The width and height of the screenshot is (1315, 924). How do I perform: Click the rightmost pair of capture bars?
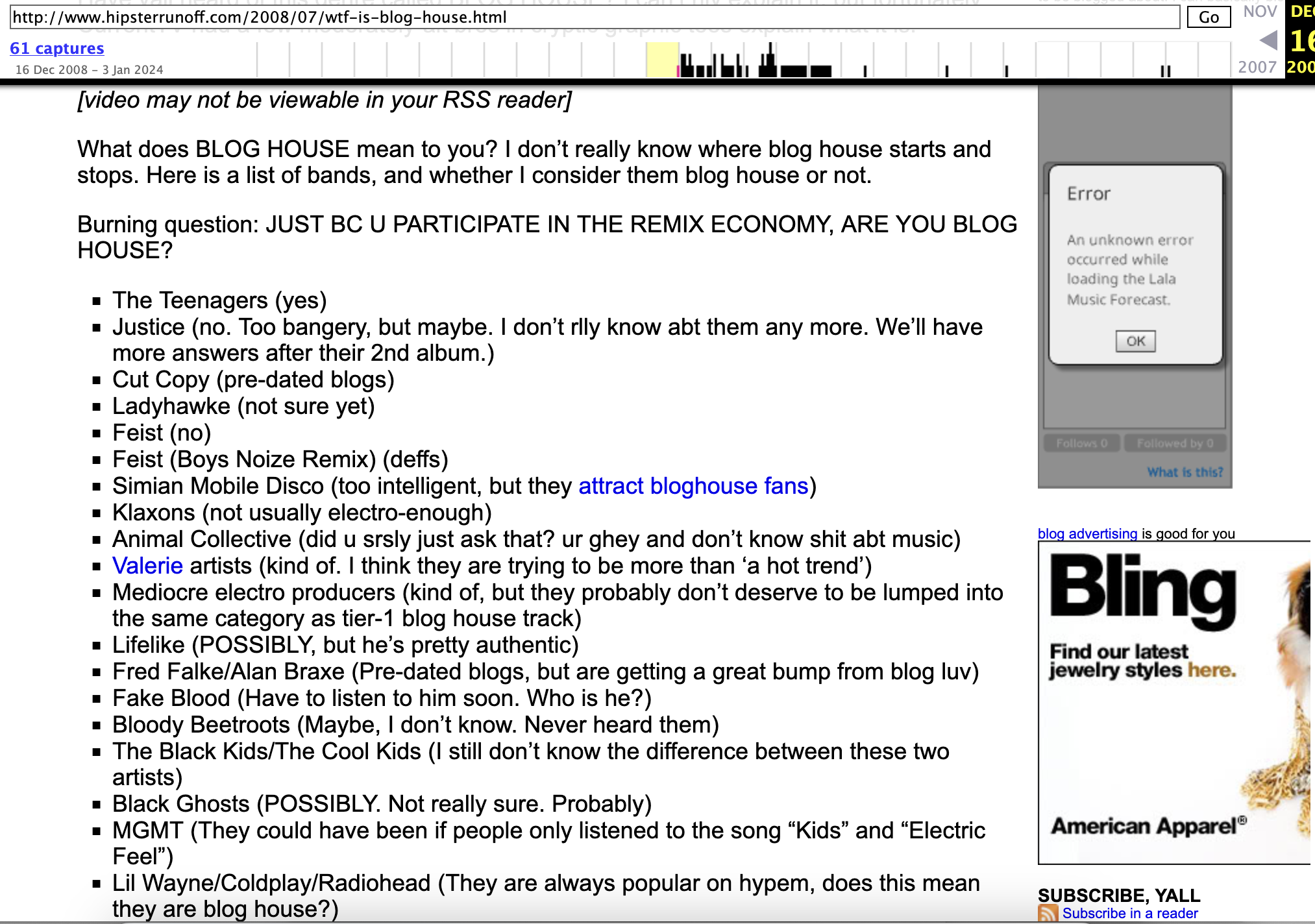tap(1166, 71)
